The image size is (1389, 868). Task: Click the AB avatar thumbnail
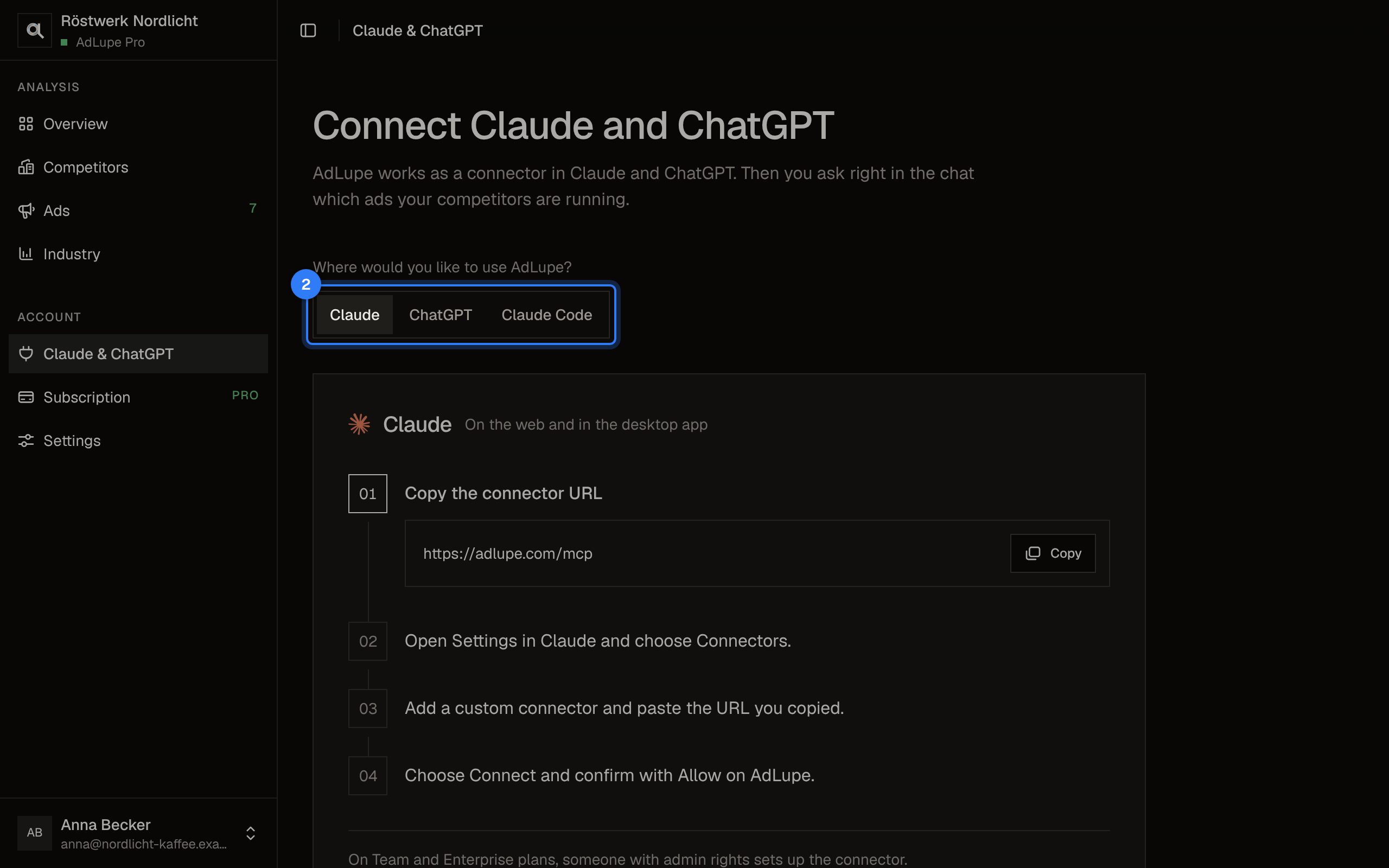tap(34, 833)
